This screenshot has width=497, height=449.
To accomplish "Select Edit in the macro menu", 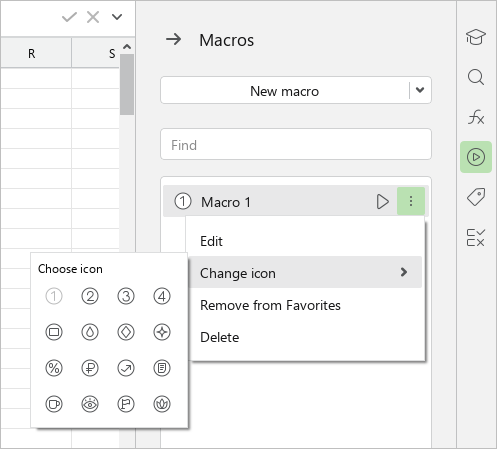I will pos(305,241).
